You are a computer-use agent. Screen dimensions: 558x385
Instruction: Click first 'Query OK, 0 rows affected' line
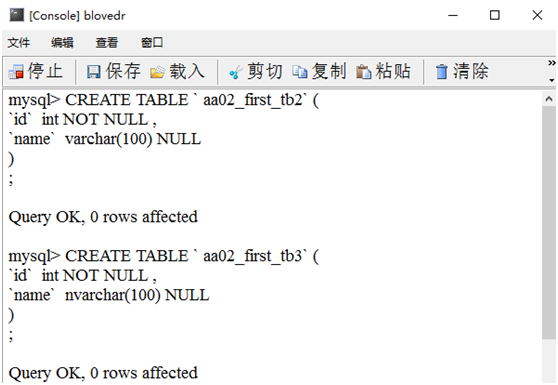click(103, 217)
